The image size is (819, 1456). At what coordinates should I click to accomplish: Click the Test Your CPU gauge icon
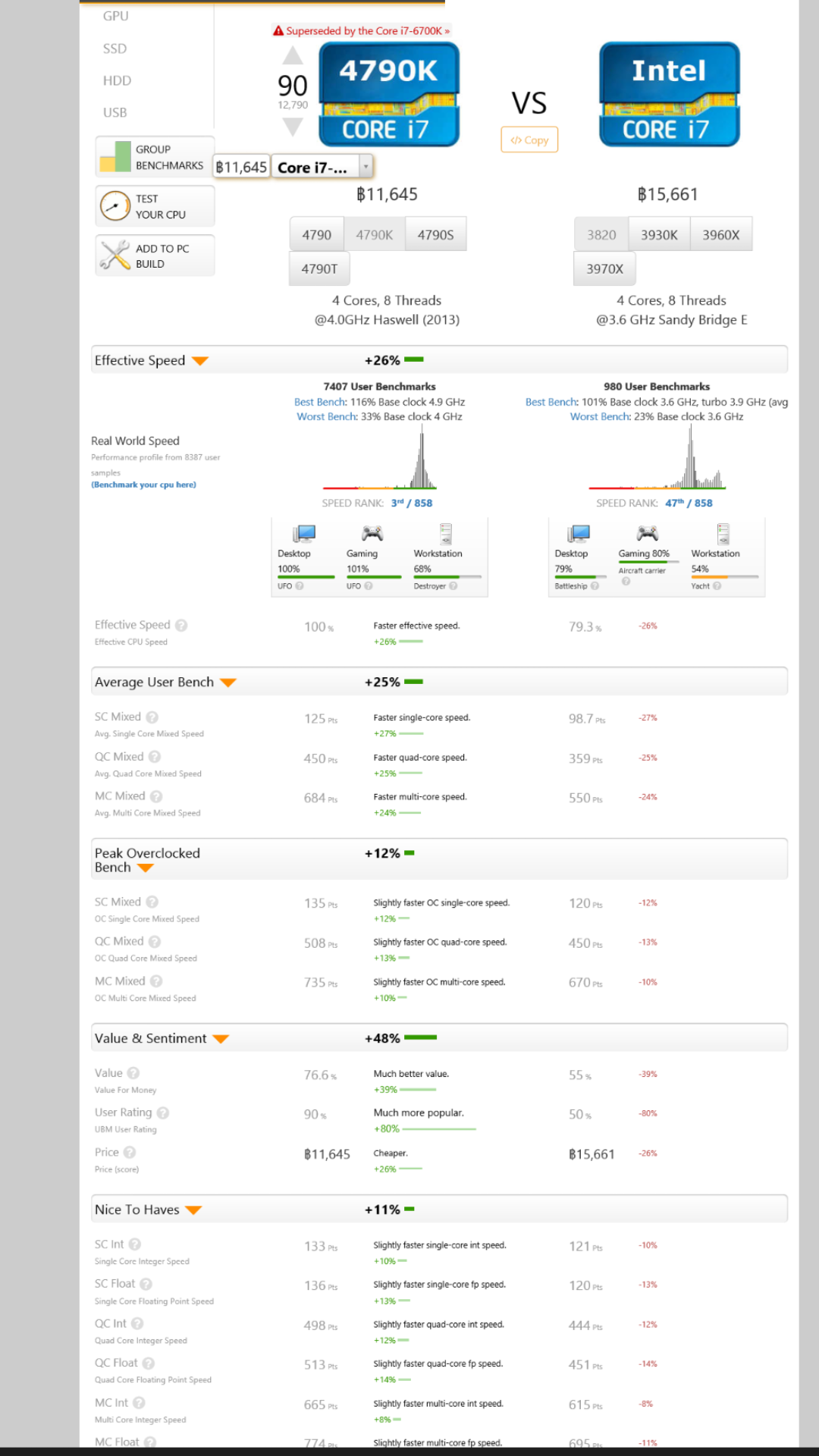point(115,206)
